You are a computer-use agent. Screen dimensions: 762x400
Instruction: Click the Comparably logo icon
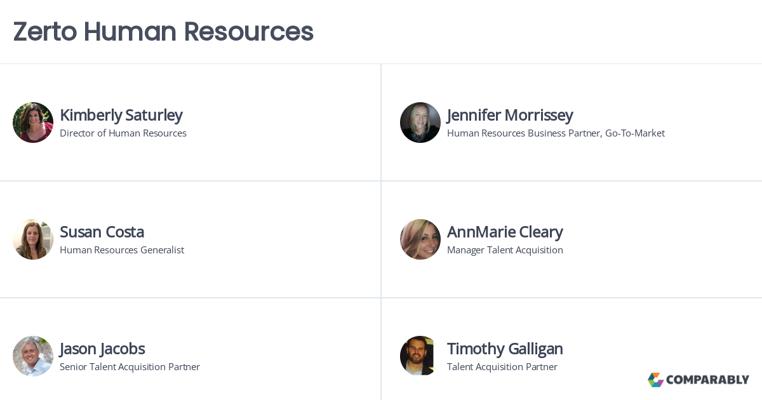(656, 380)
